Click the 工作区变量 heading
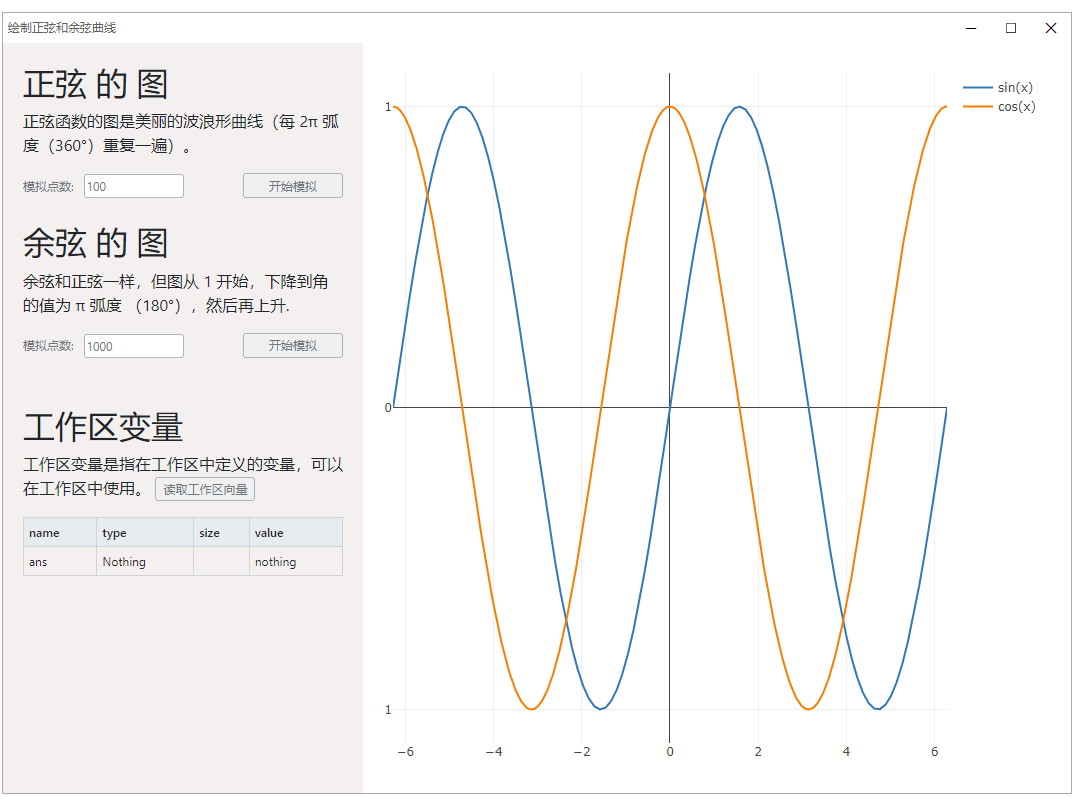 coord(103,427)
